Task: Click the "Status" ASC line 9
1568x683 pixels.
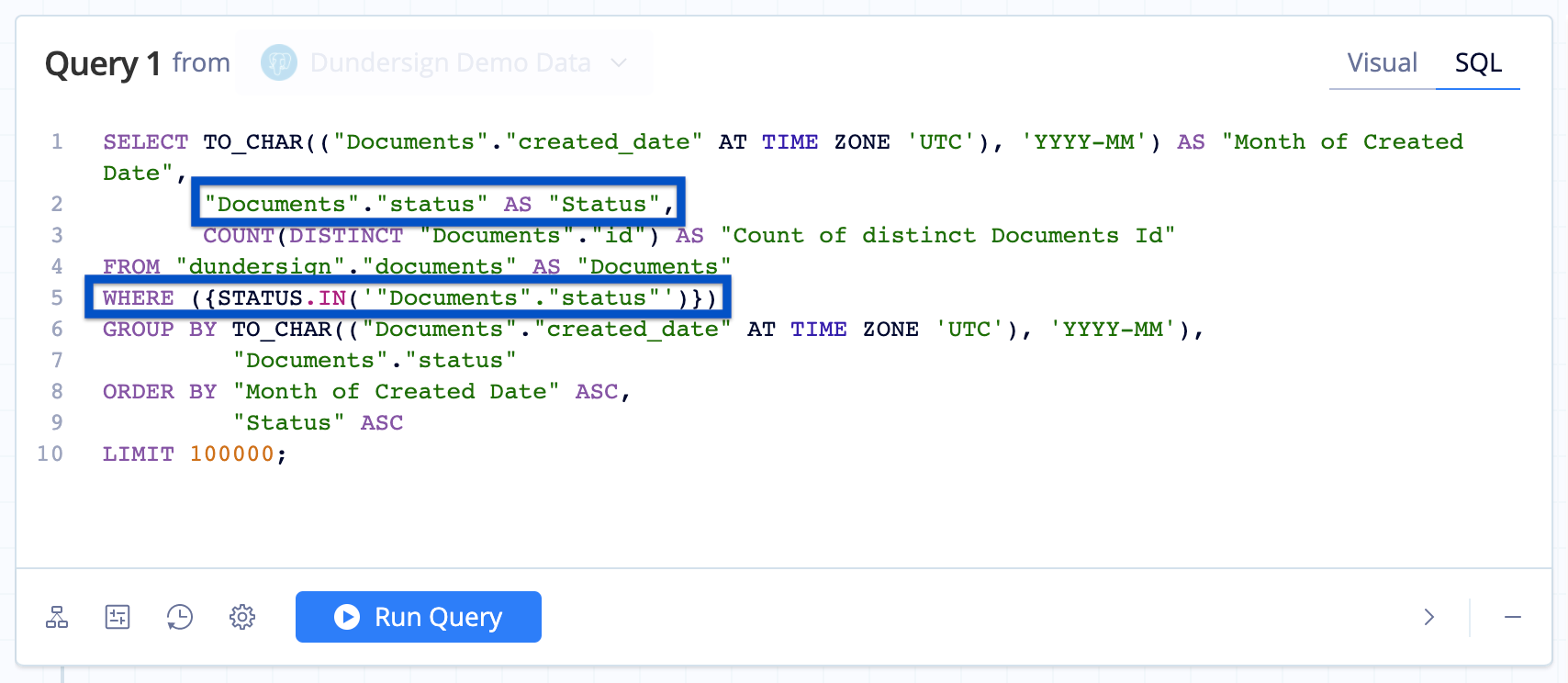Action: [x=318, y=423]
